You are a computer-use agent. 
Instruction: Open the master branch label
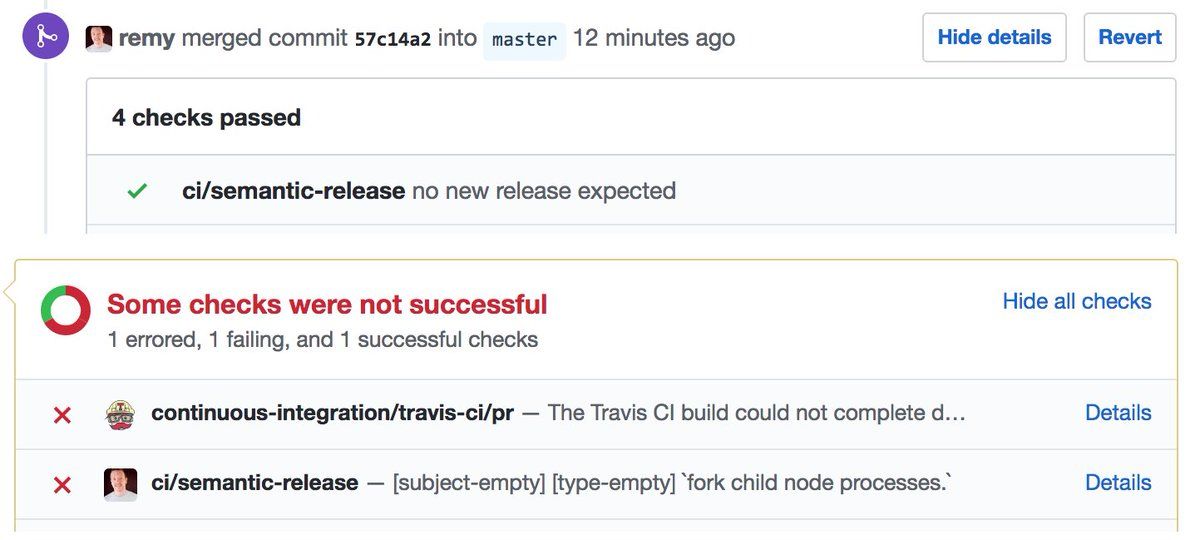tap(525, 40)
